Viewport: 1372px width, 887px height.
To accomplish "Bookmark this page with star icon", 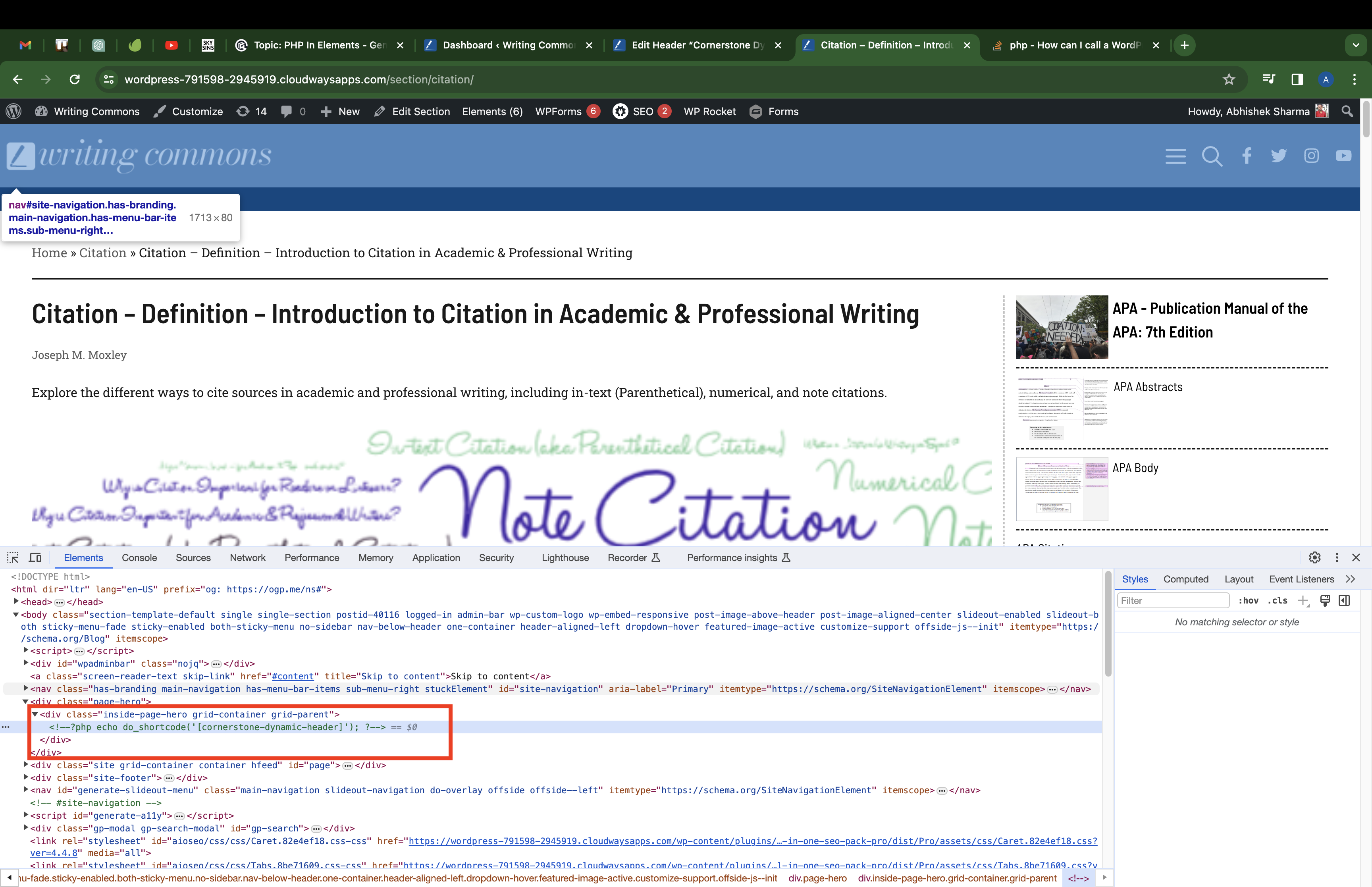I will 1229,79.
